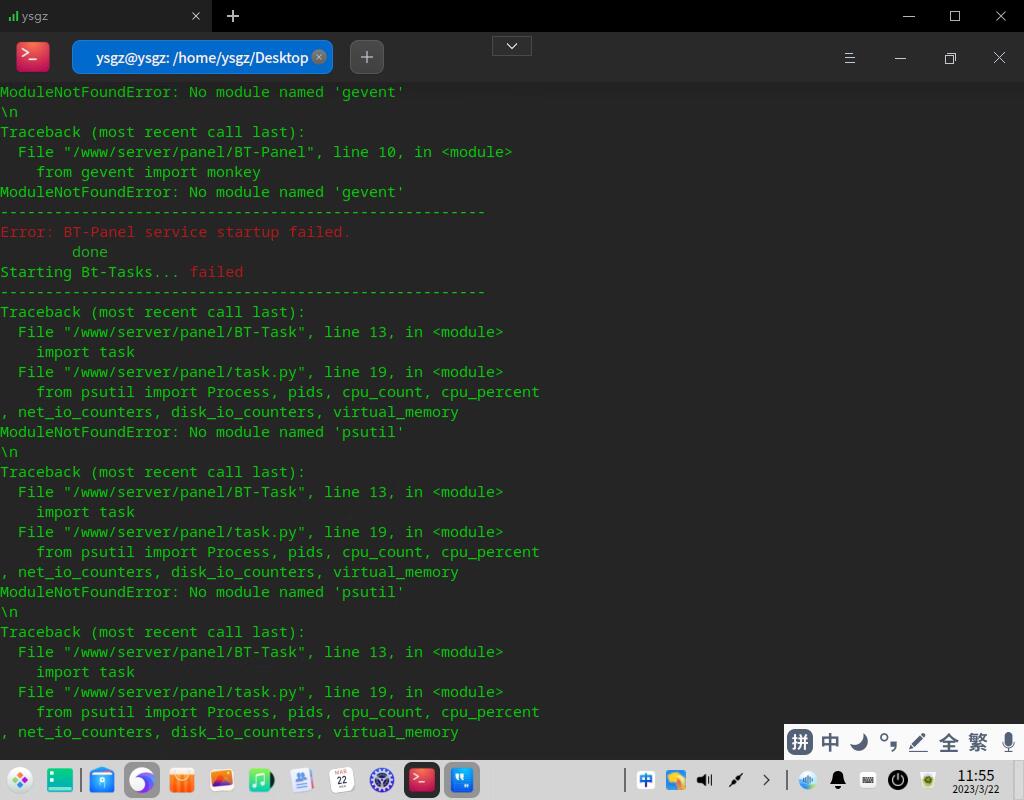This screenshot has width=1024, height=800.
Task: Add a new terminal tab workspace
Action: [x=367, y=57]
